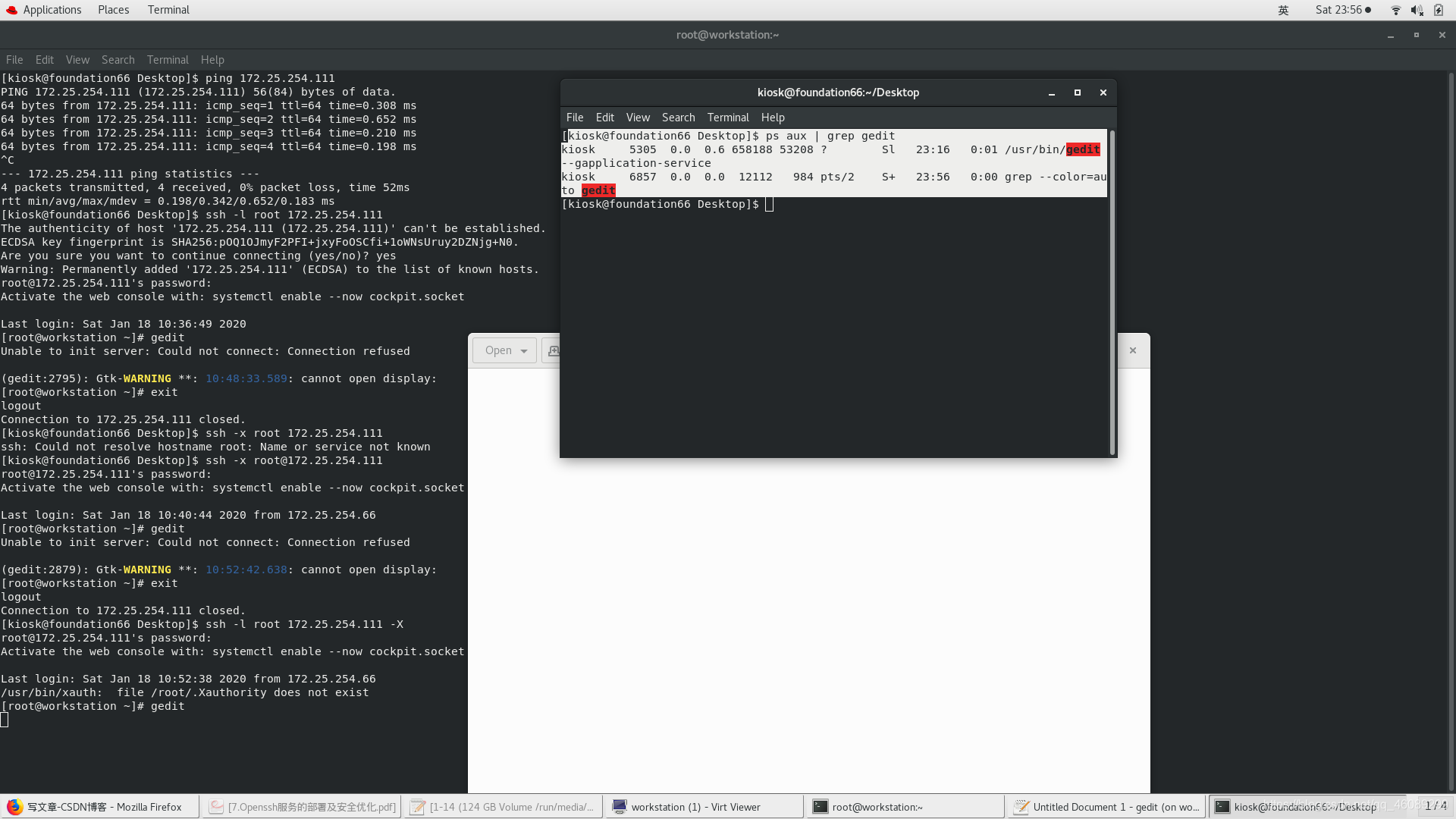
Task: Click input method indicator 英
Action: pos(1283,10)
